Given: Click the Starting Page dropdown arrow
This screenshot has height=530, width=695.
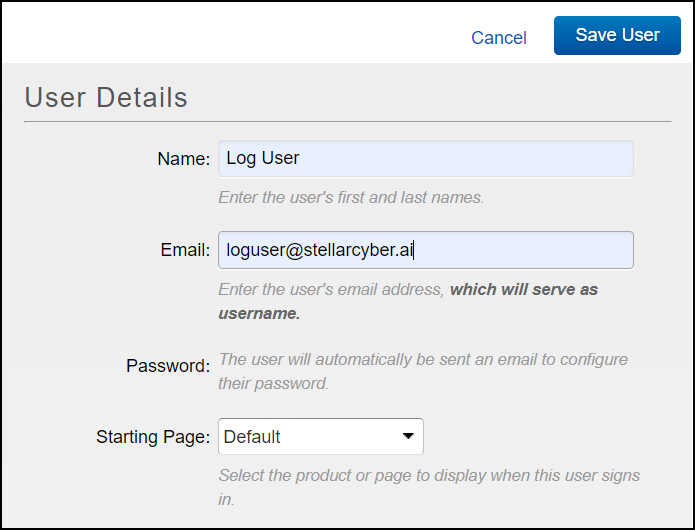Looking at the screenshot, I should pos(407,437).
